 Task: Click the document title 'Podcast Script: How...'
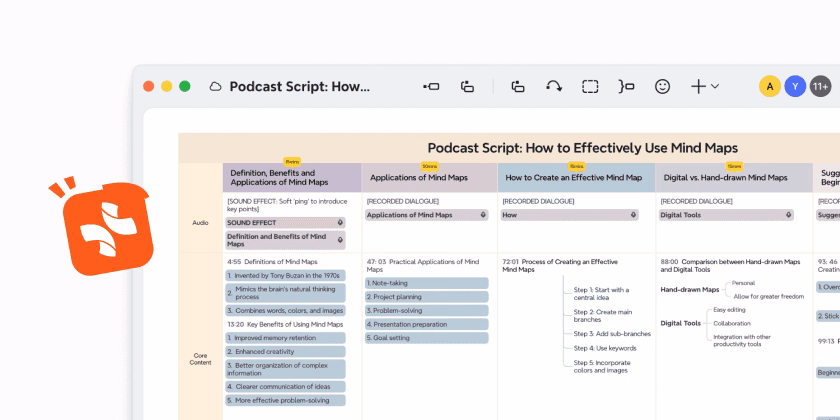coord(299,87)
